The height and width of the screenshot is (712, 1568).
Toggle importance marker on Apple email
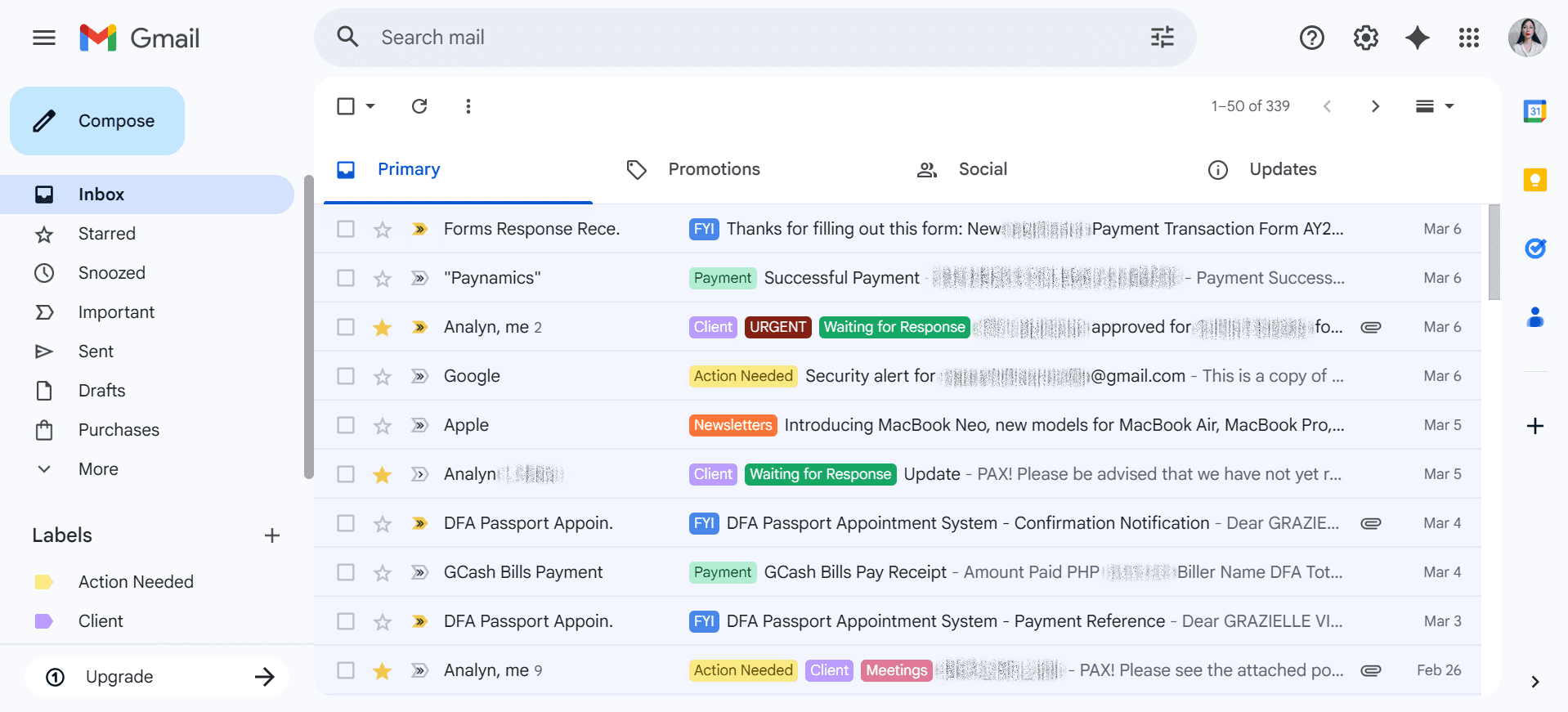419,425
